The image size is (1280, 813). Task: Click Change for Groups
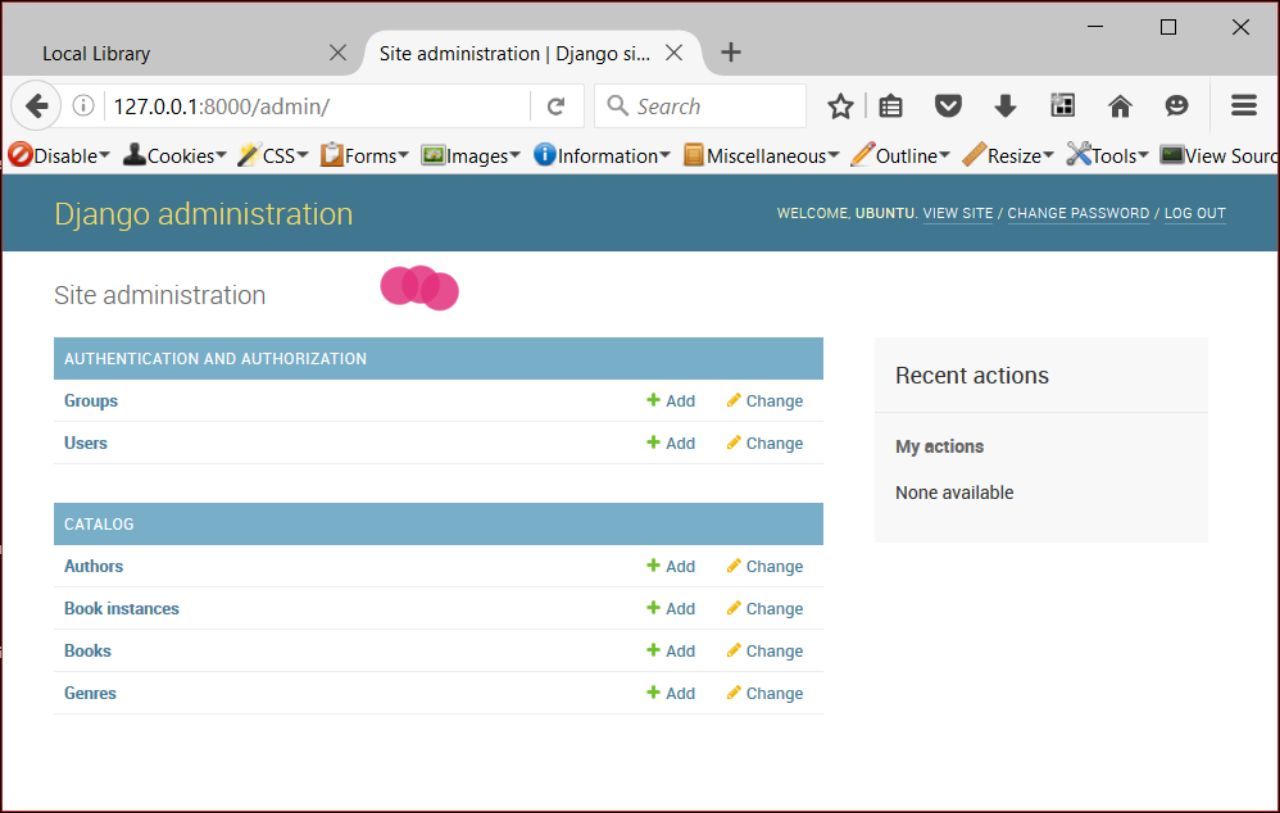click(765, 401)
